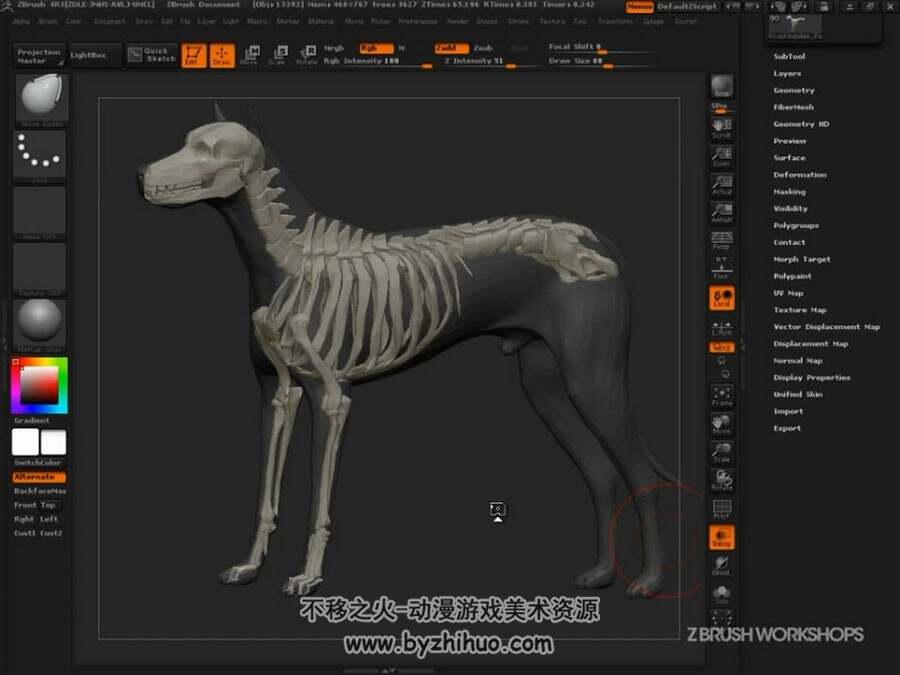This screenshot has width=900, height=675.
Task: Open the Document menu
Action: point(109,21)
